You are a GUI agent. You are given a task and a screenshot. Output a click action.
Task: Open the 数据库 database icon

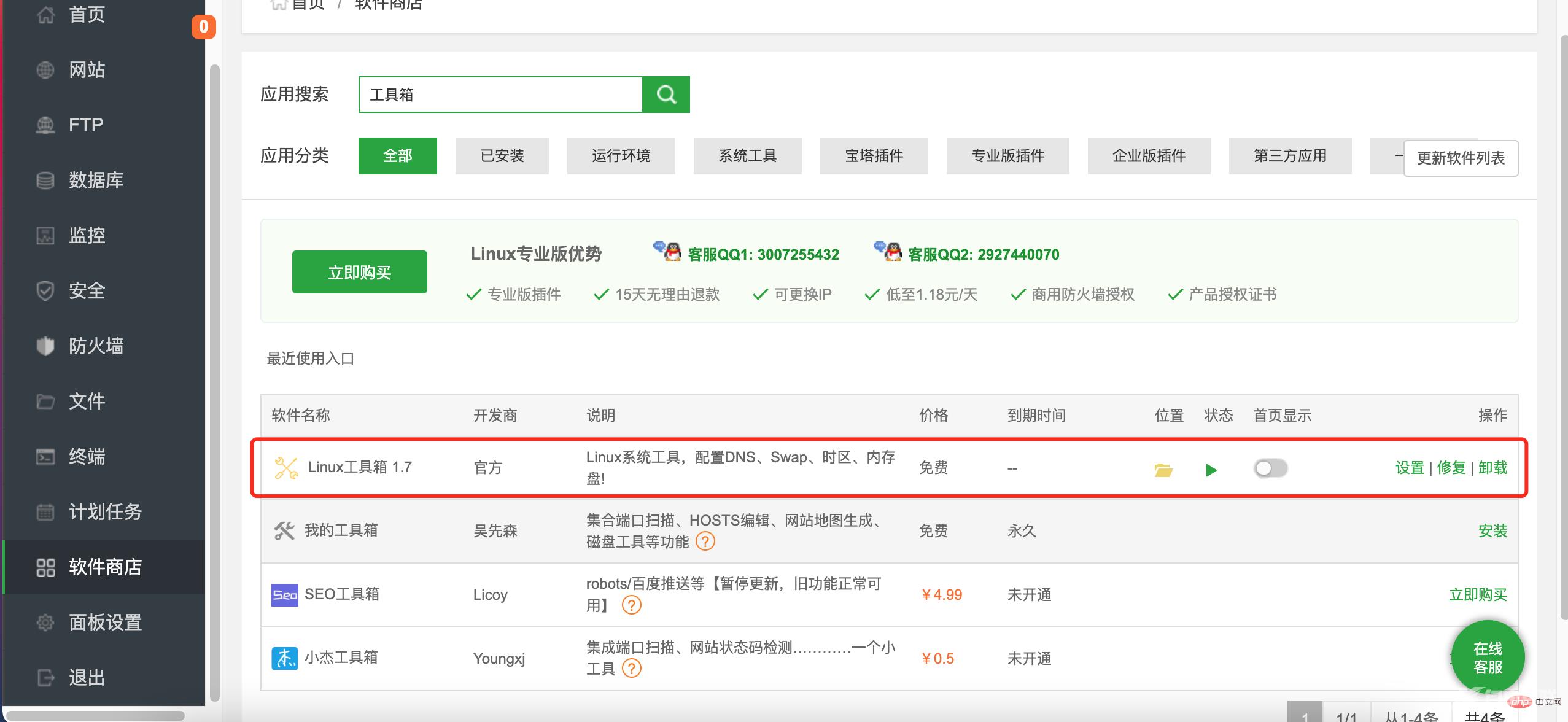click(x=45, y=180)
